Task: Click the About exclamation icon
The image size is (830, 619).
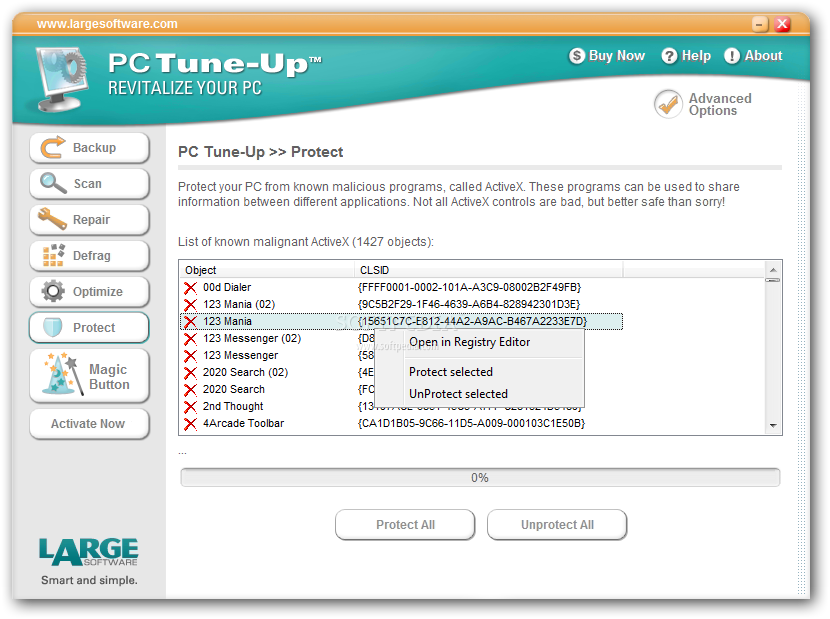Action: [732, 56]
